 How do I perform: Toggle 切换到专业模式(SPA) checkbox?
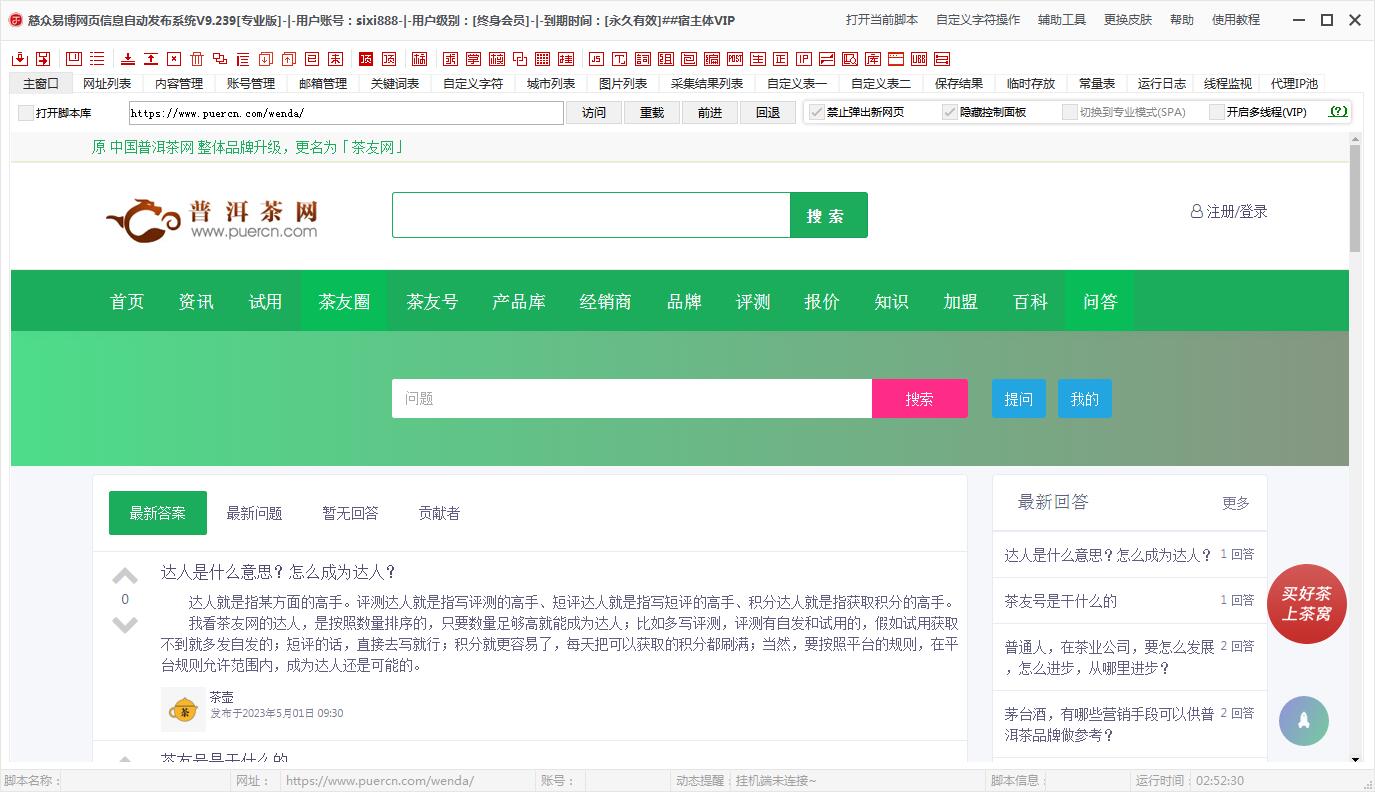1070,112
